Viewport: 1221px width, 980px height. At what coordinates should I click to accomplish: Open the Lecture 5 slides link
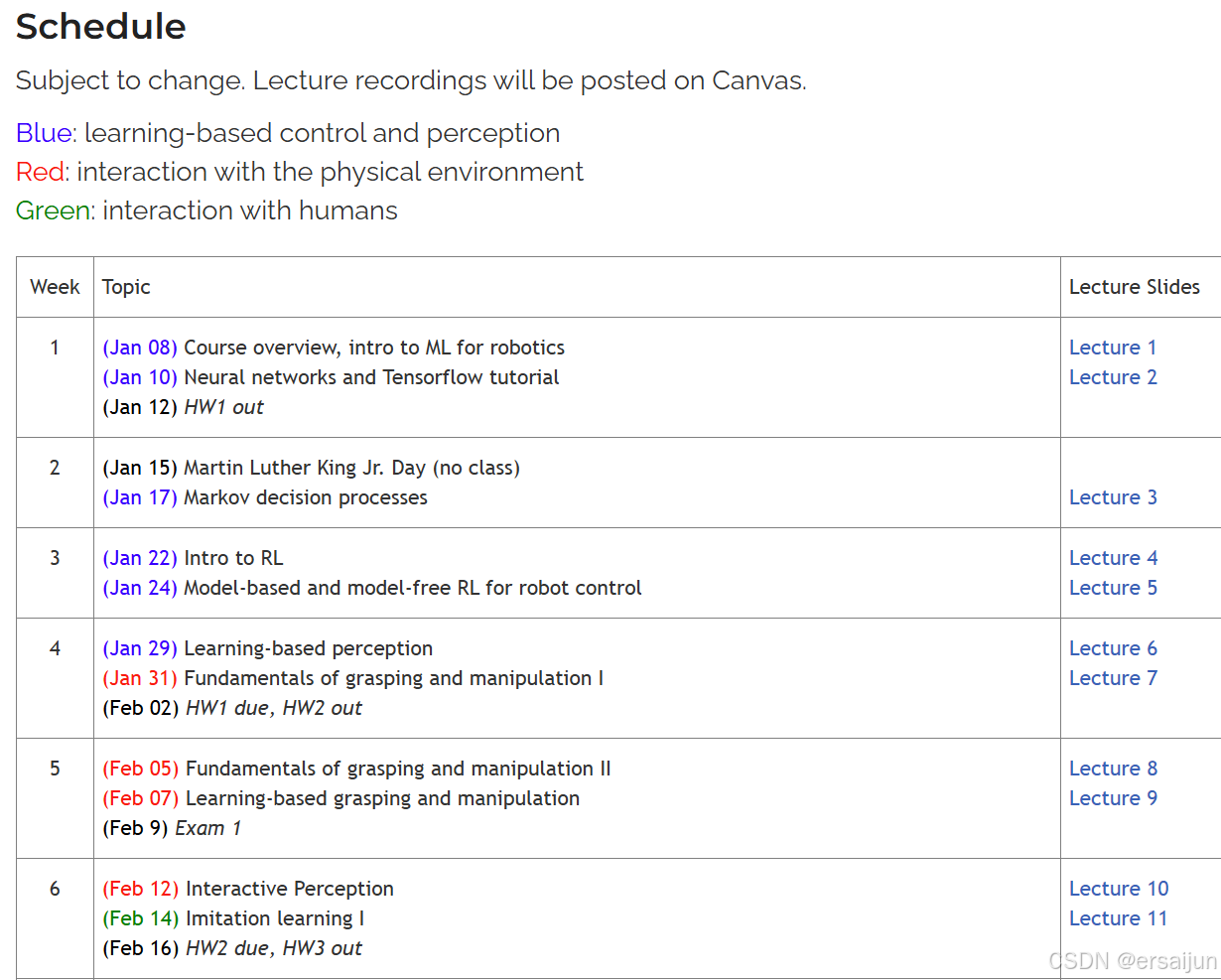pos(1112,587)
